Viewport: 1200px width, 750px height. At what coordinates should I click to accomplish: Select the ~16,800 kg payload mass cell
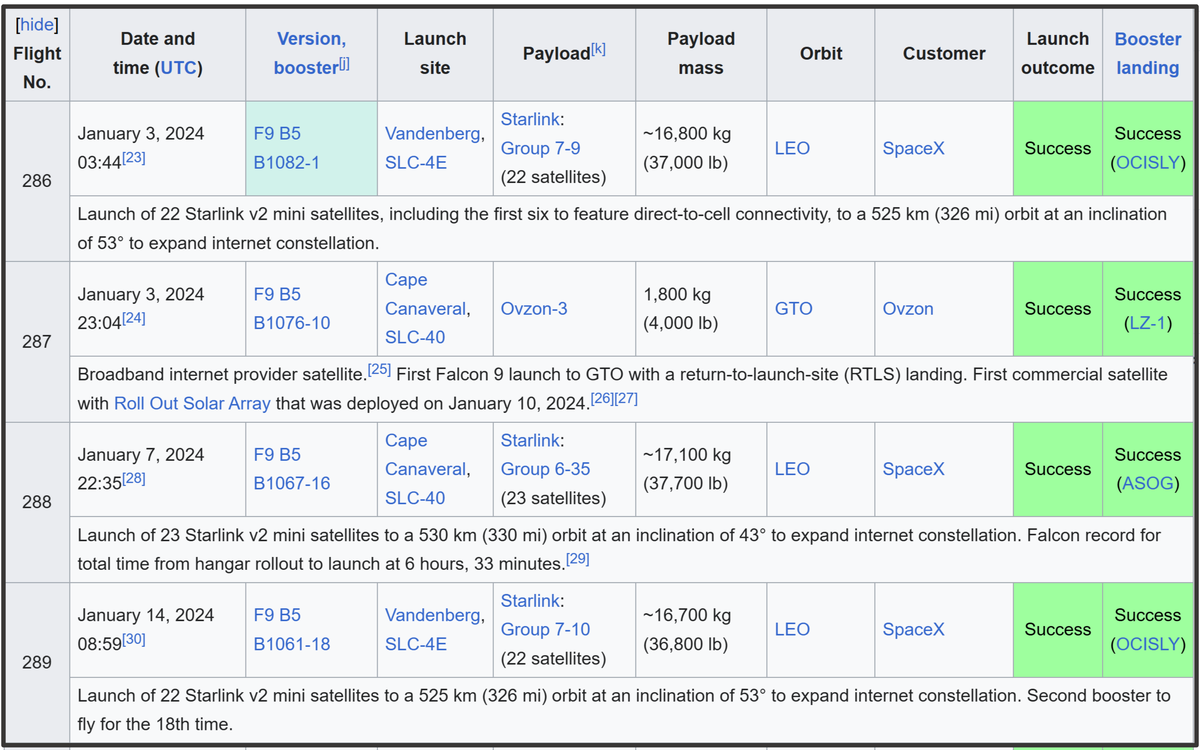pyautogui.click(x=701, y=148)
